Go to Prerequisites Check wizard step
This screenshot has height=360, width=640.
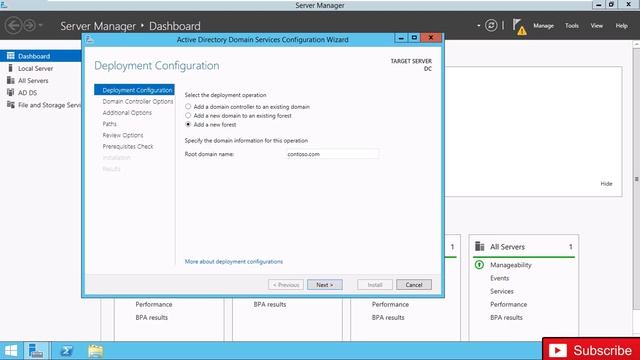point(128,146)
